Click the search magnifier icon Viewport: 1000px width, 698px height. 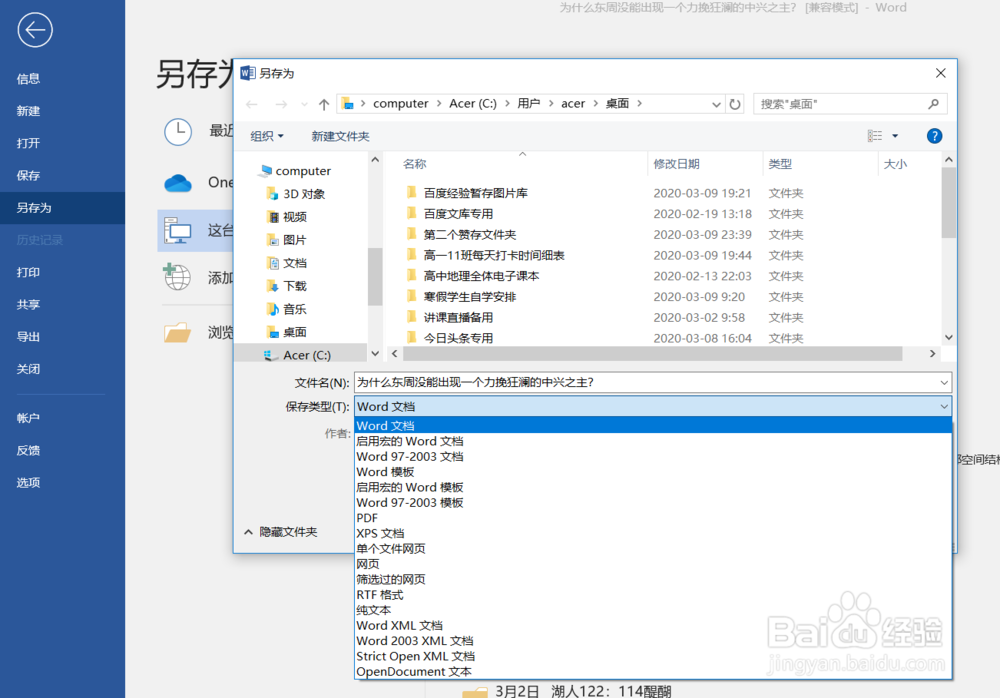[x=934, y=104]
